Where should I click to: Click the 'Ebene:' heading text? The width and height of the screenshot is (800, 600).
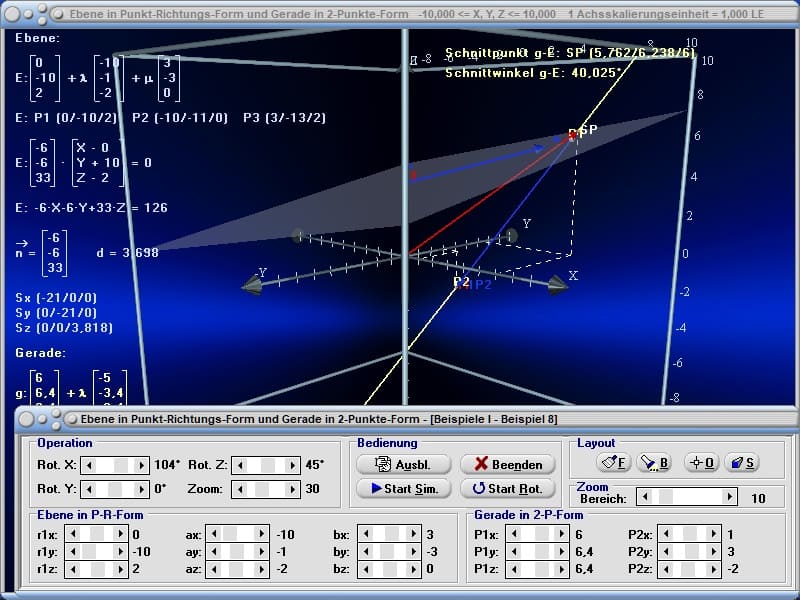point(37,38)
